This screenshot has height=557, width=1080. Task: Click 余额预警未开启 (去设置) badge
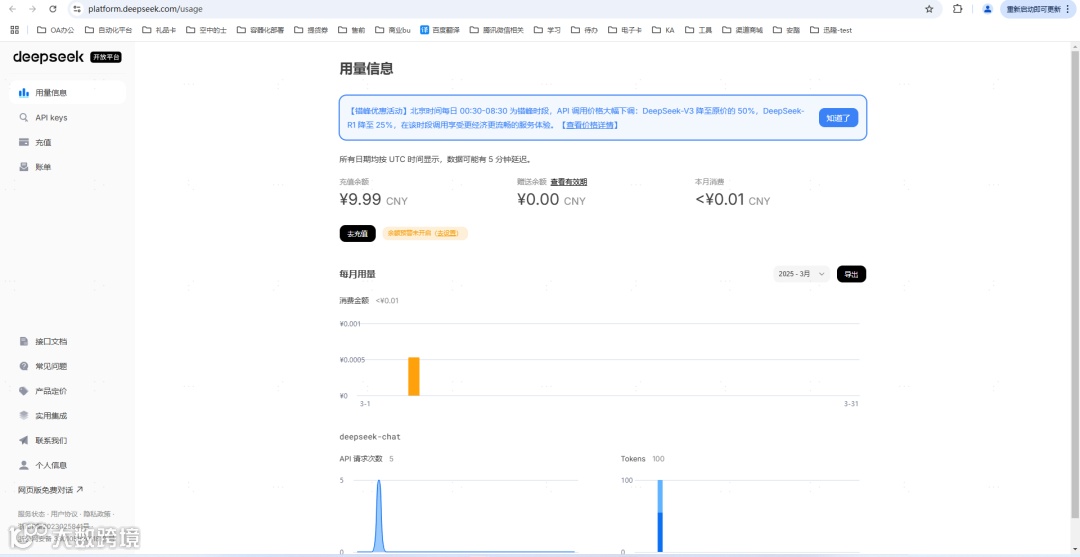[x=425, y=233]
